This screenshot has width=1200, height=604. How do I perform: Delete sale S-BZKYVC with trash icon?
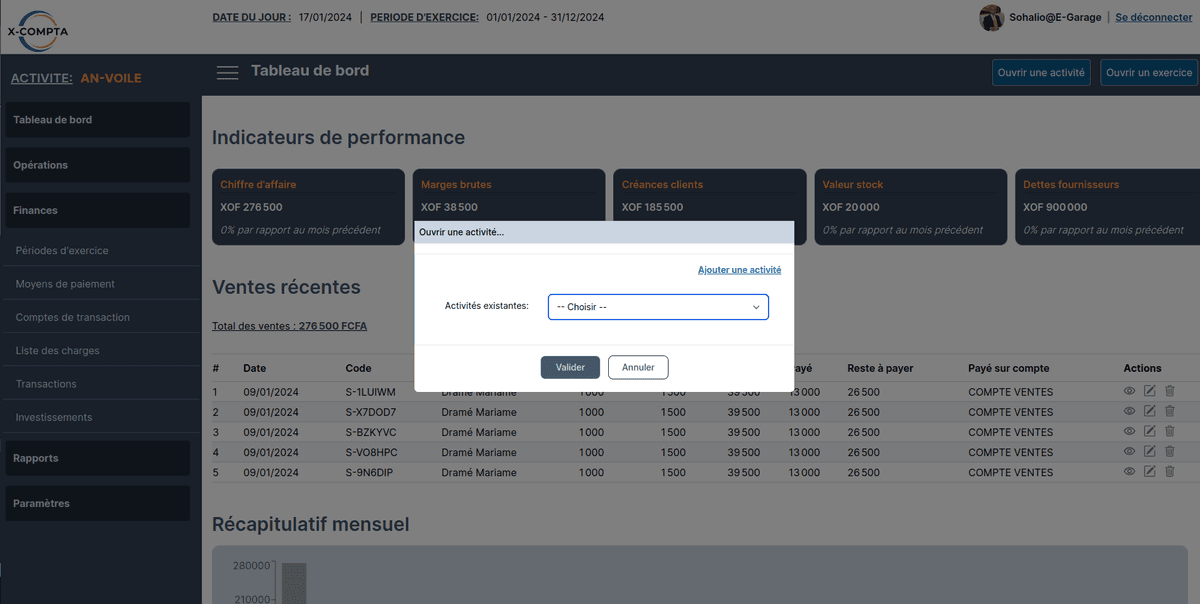pyautogui.click(x=1169, y=431)
